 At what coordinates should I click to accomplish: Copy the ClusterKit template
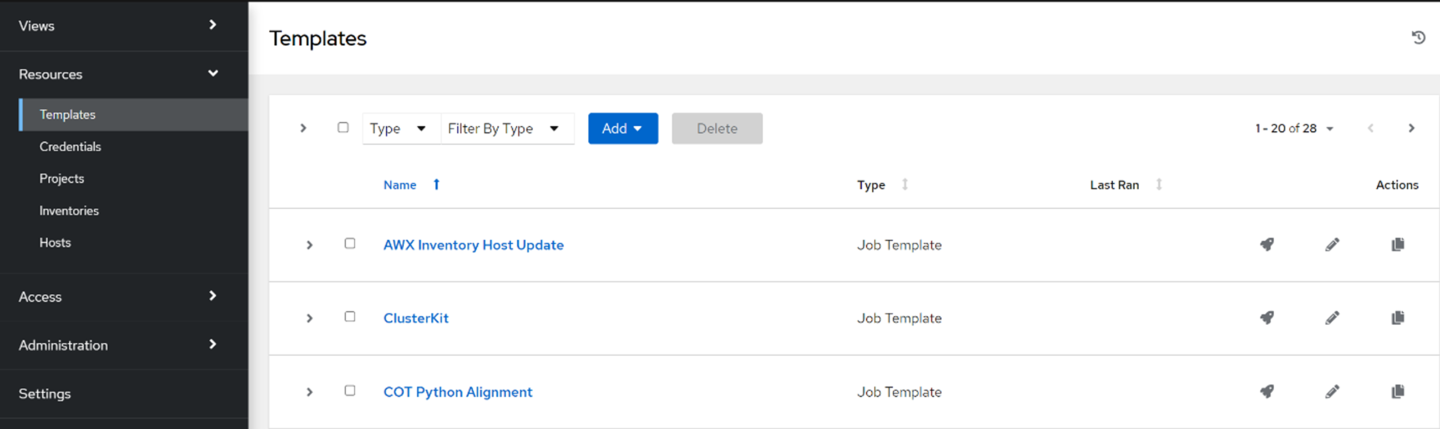tap(1398, 318)
